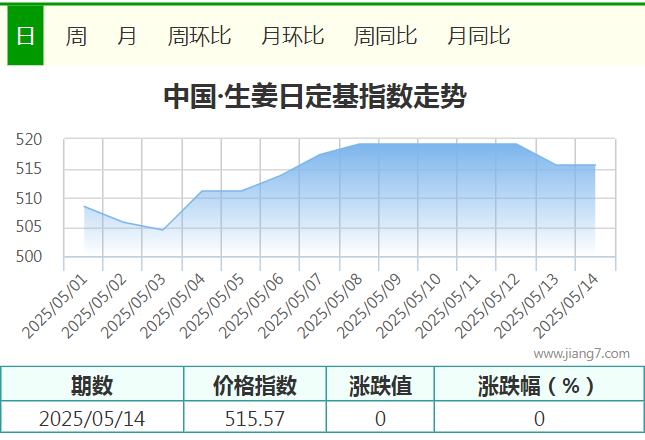This screenshot has height=440, width=645.
Task: Click the 期数 column header
Action: pyautogui.click(x=92, y=385)
